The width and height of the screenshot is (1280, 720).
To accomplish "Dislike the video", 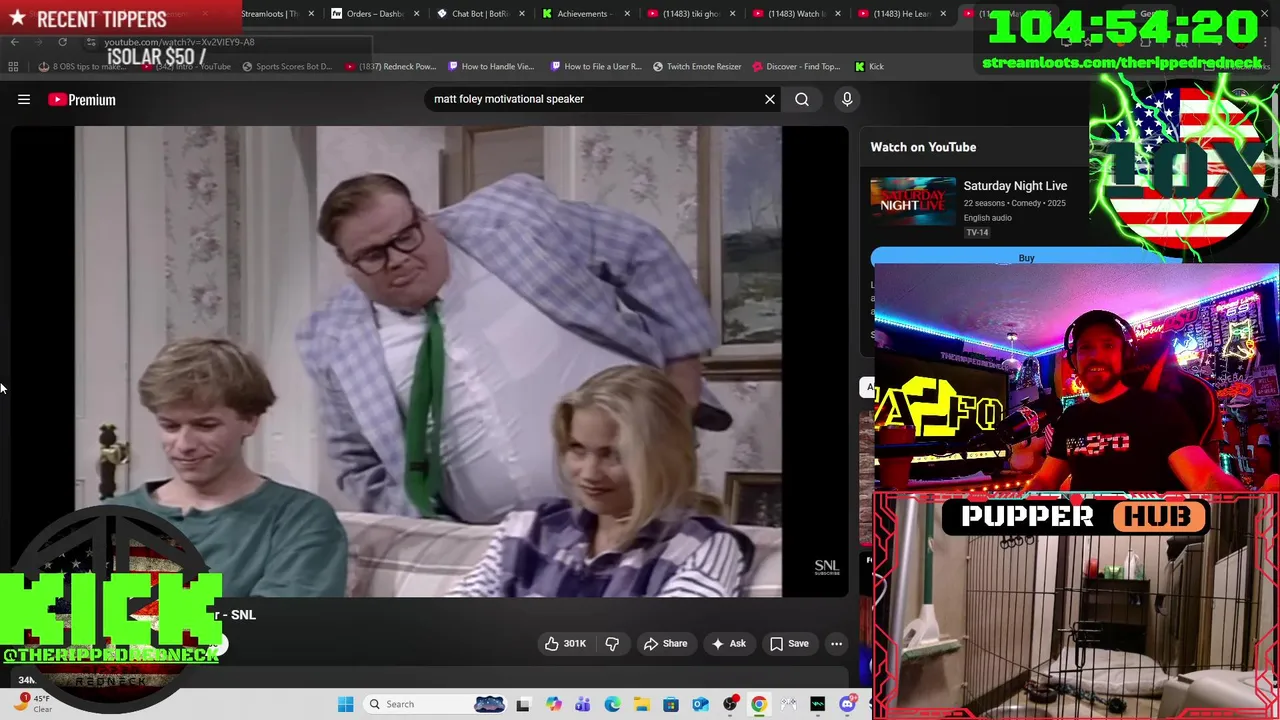I will coord(612,644).
